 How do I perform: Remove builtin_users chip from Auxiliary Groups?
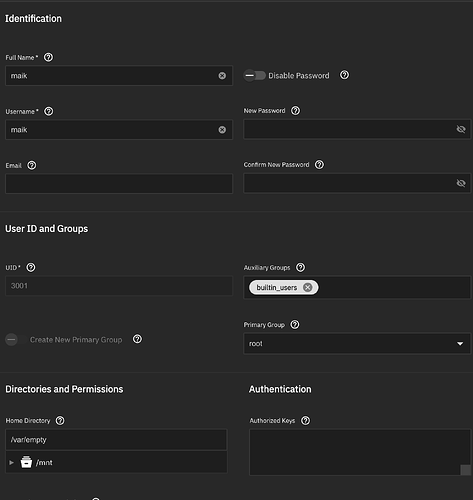coord(308,287)
